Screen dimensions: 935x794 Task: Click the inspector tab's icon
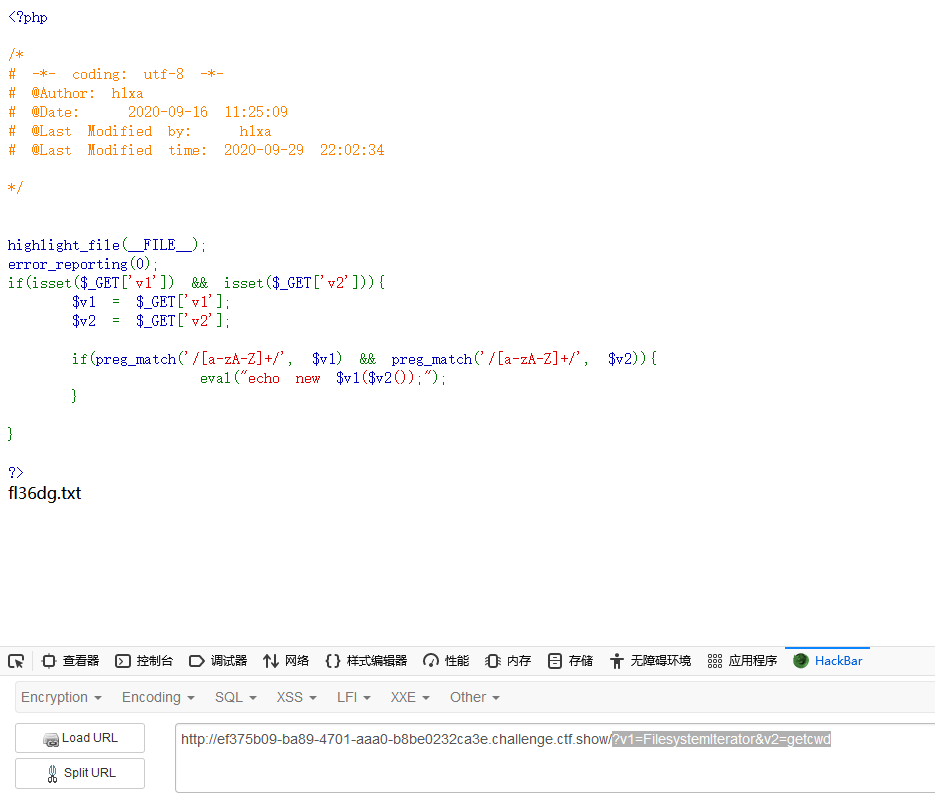[x=49, y=660]
